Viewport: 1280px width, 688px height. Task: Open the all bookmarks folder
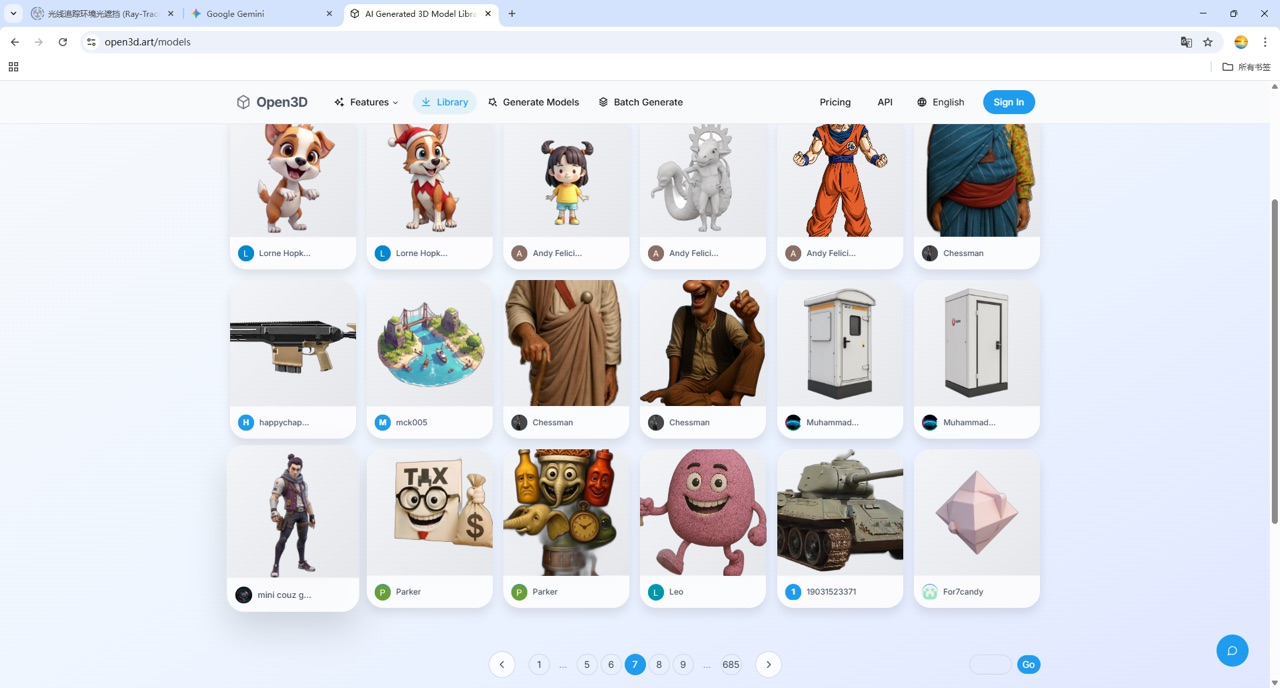pyautogui.click(x=1246, y=67)
